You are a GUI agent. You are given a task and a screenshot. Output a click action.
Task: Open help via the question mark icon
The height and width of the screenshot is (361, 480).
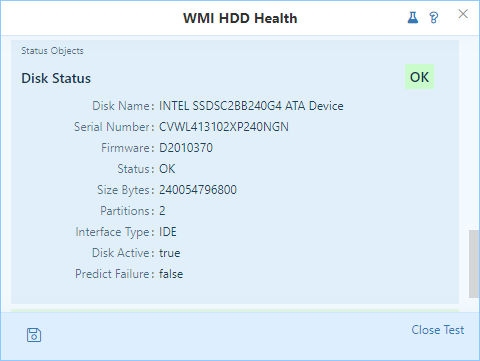click(434, 17)
